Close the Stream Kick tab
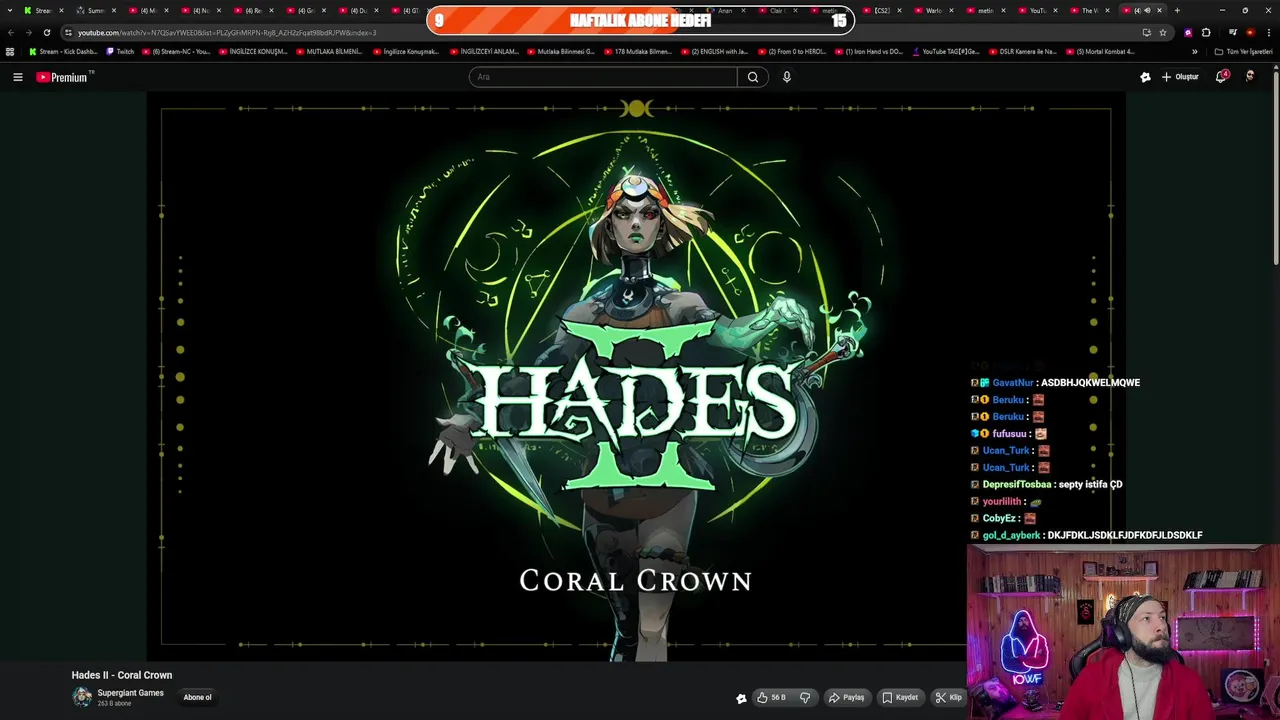This screenshot has width=1280, height=720. pyautogui.click(x=61, y=10)
